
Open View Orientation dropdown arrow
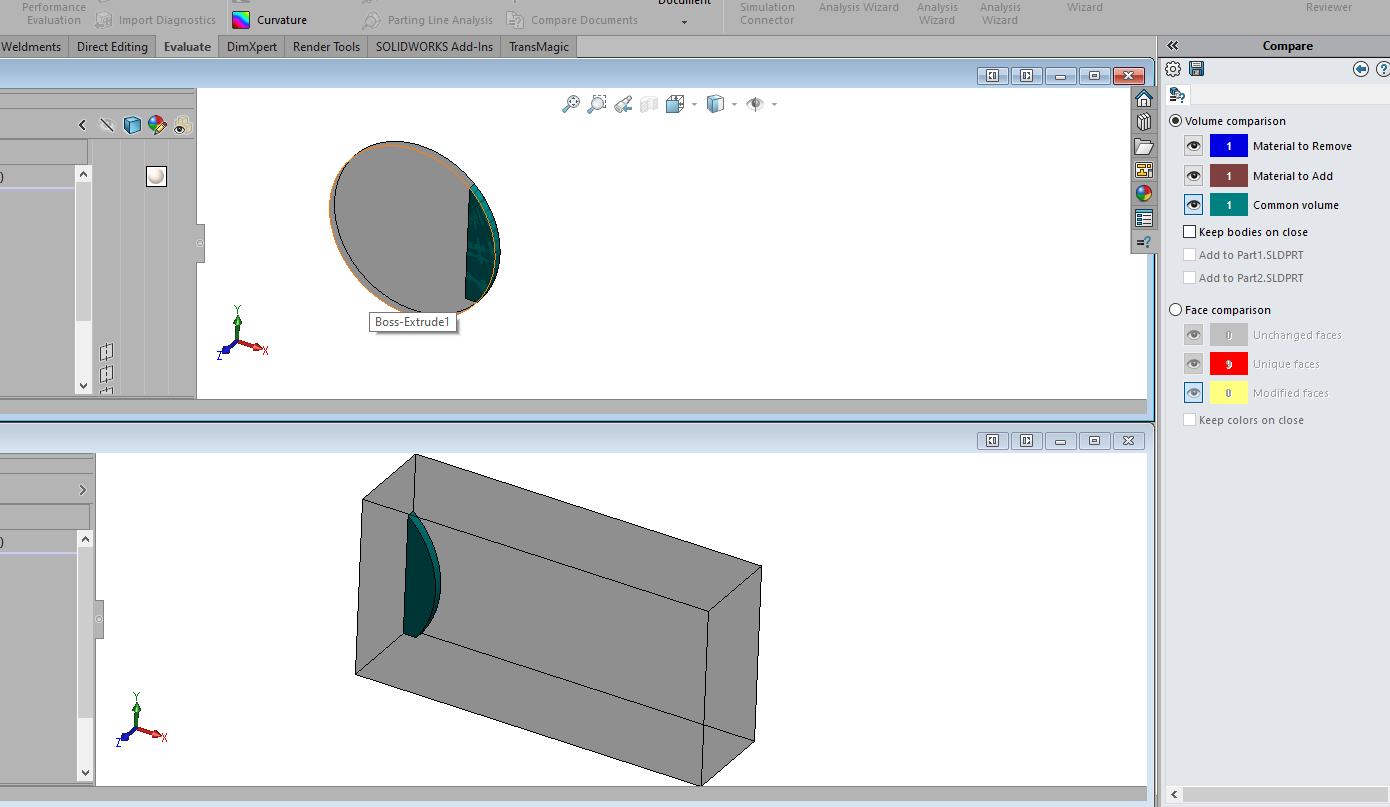pos(694,104)
